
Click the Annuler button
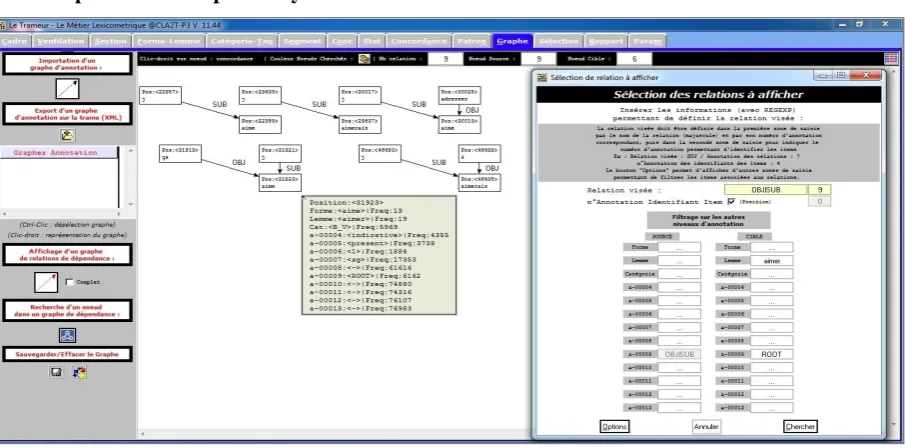point(706,427)
